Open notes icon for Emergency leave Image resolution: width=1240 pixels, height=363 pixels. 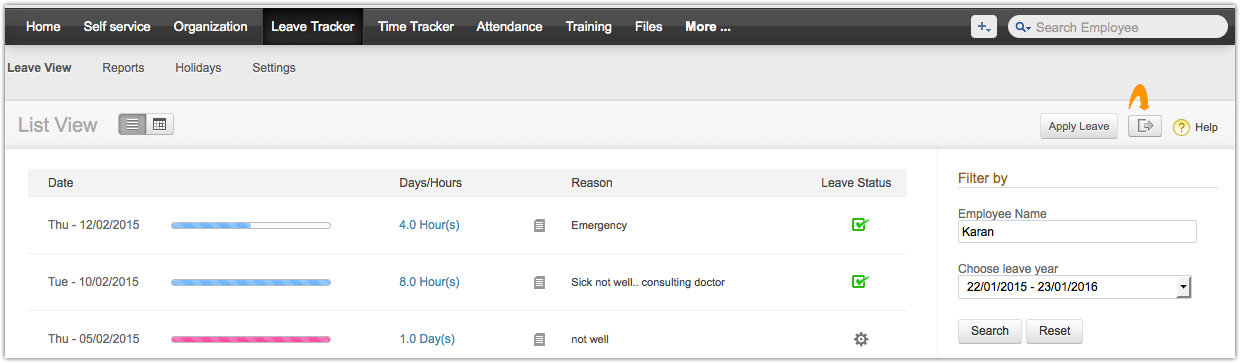[x=540, y=226]
